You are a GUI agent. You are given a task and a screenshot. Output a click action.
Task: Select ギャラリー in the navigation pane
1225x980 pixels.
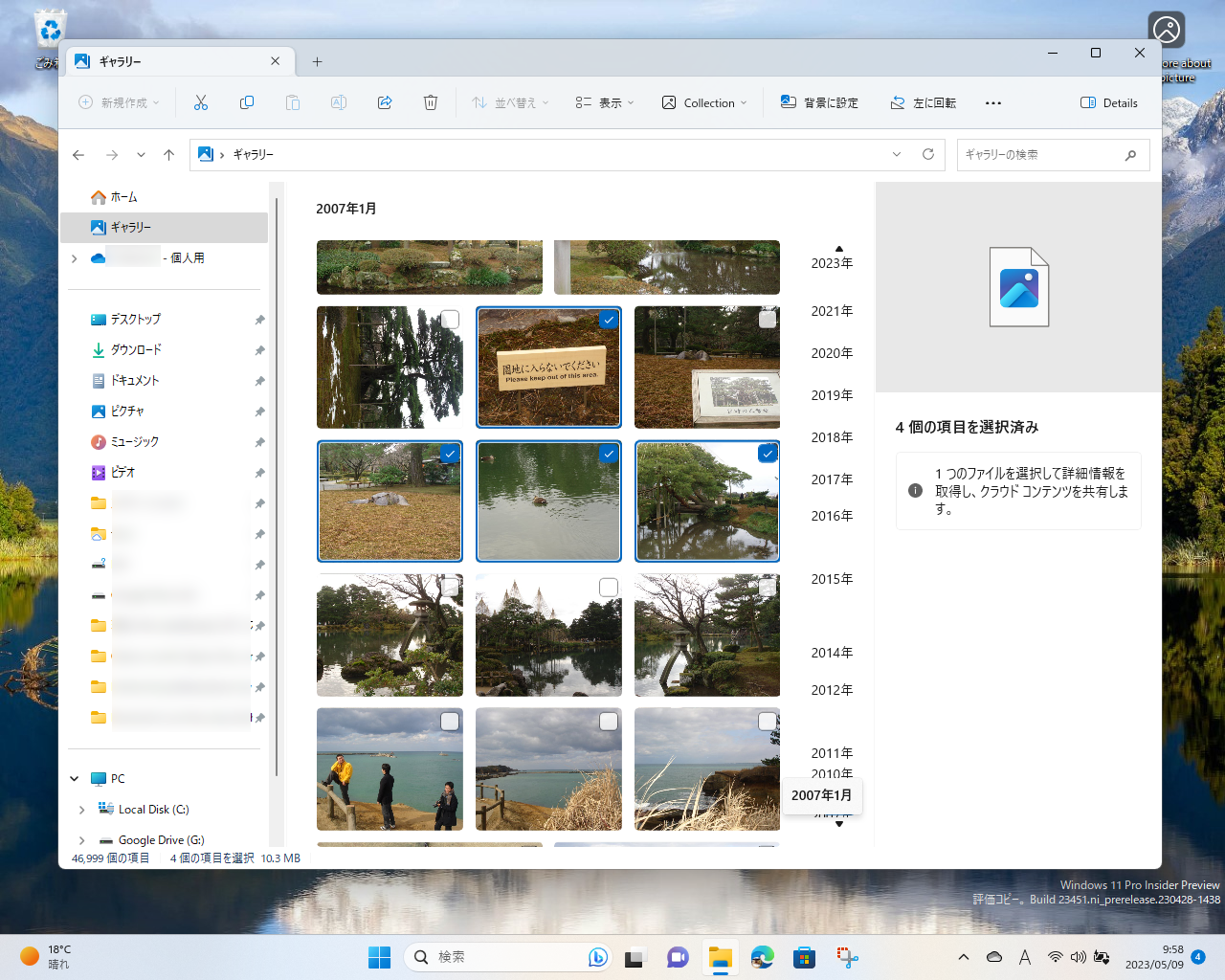click(x=164, y=228)
